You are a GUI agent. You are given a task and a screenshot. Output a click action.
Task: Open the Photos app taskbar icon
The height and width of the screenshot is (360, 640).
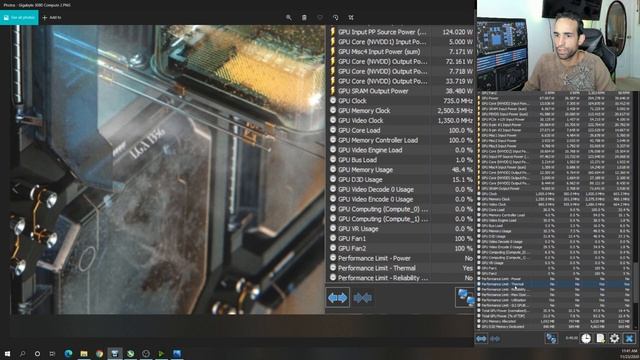pyautogui.click(x=177, y=353)
